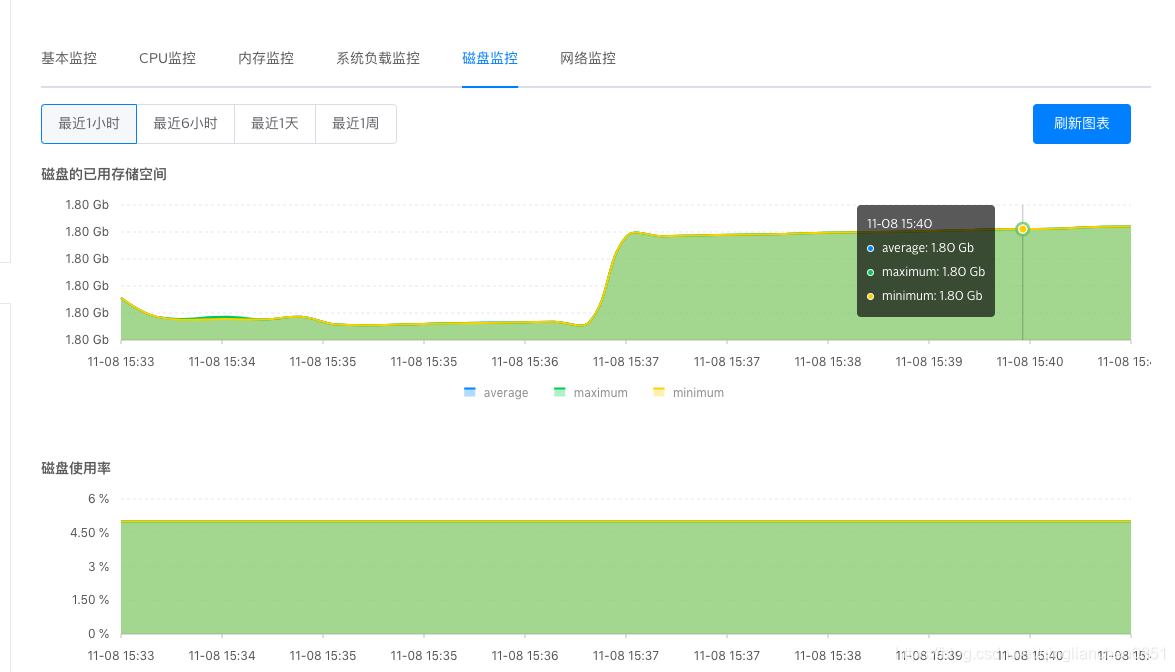The height and width of the screenshot is (672, 1175).
Task: Click the 磁盘的已用存储空间 chart title
Action: (103, 175)
